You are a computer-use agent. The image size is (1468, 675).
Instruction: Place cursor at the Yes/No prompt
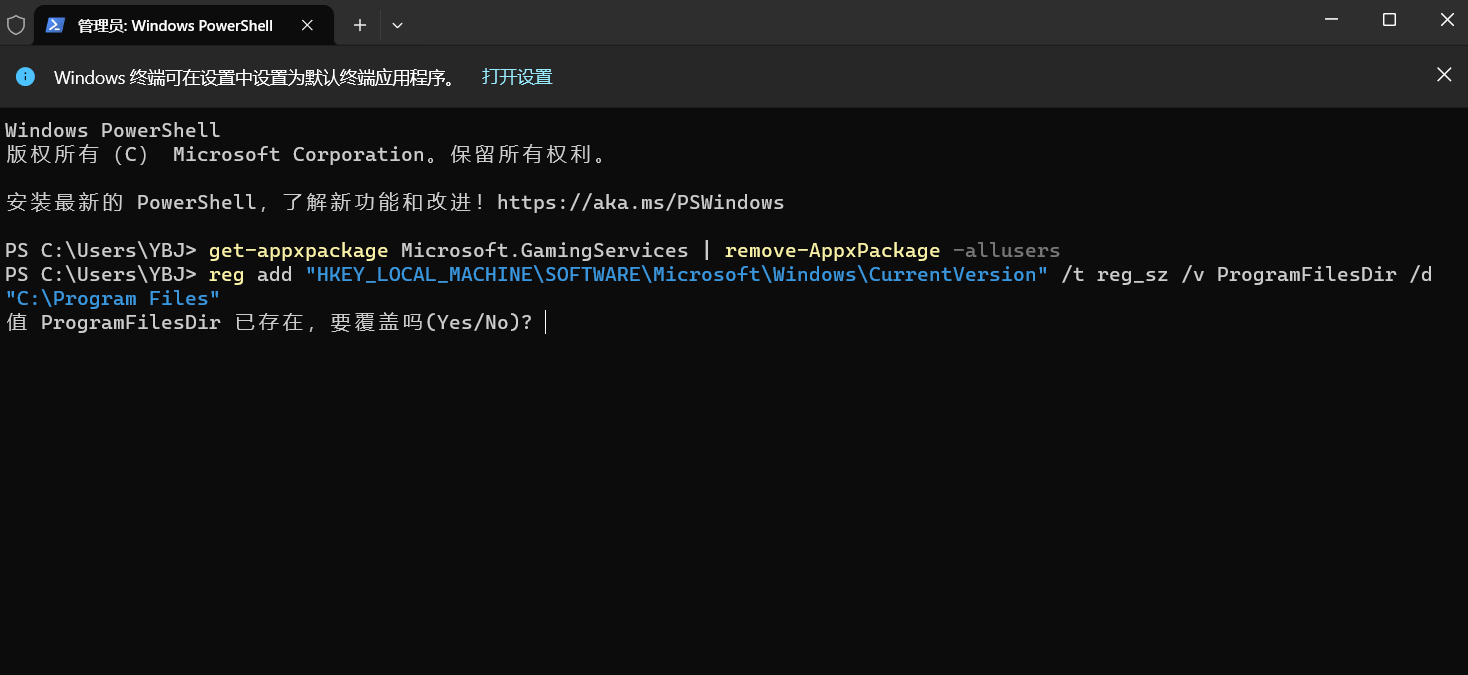pyautogui.click(x=544, y=322)
